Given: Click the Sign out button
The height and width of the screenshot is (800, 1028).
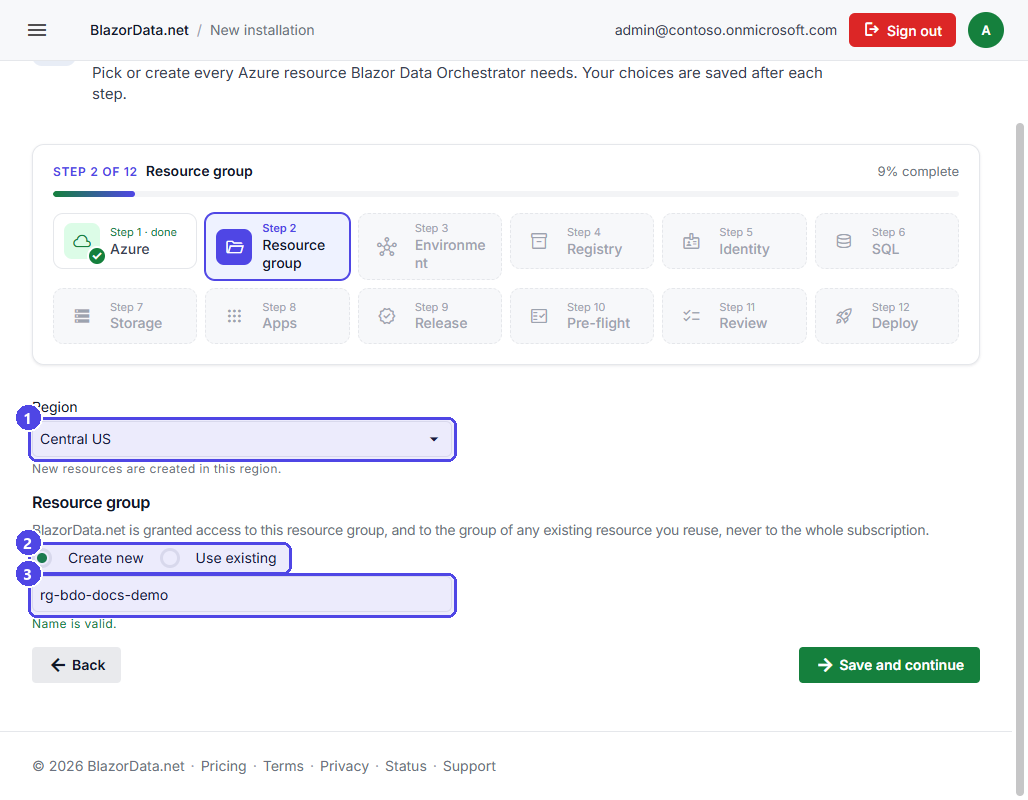Looking at the screenshot, I should (902, 30).
